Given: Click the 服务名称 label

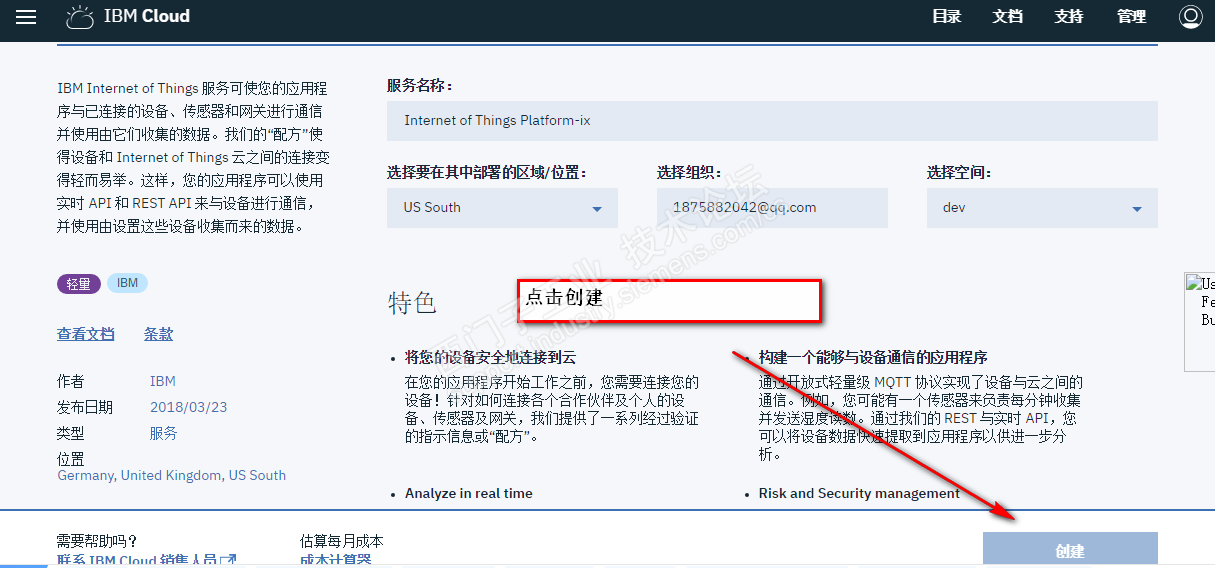Looking at the screenshot, I should click(420, 86).
